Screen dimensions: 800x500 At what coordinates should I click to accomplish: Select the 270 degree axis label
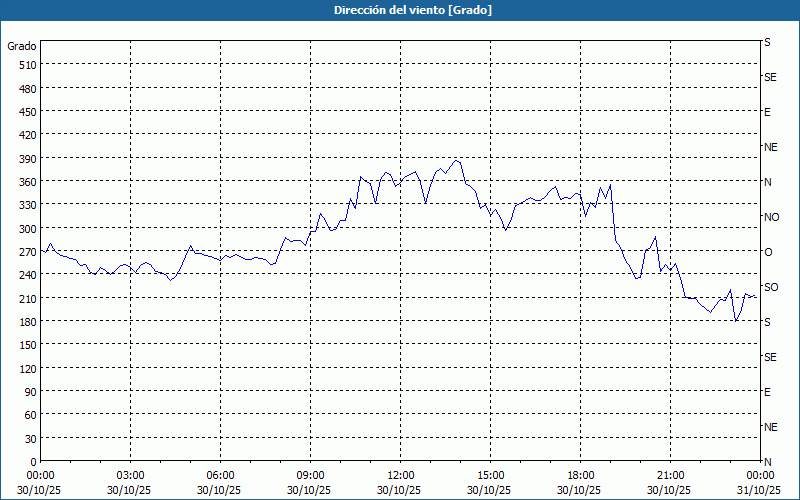(x=29, y=252)
